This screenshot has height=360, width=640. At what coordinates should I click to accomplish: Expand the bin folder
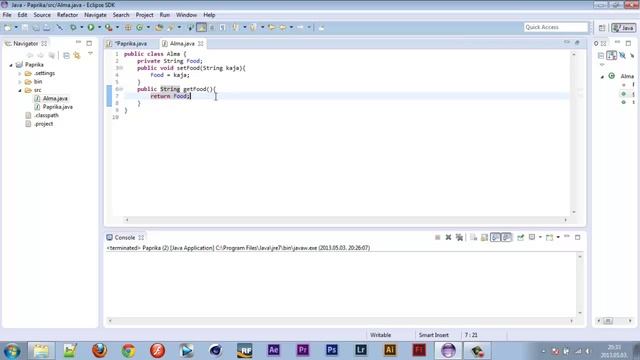pyautogui.click(x=20, y=82)
